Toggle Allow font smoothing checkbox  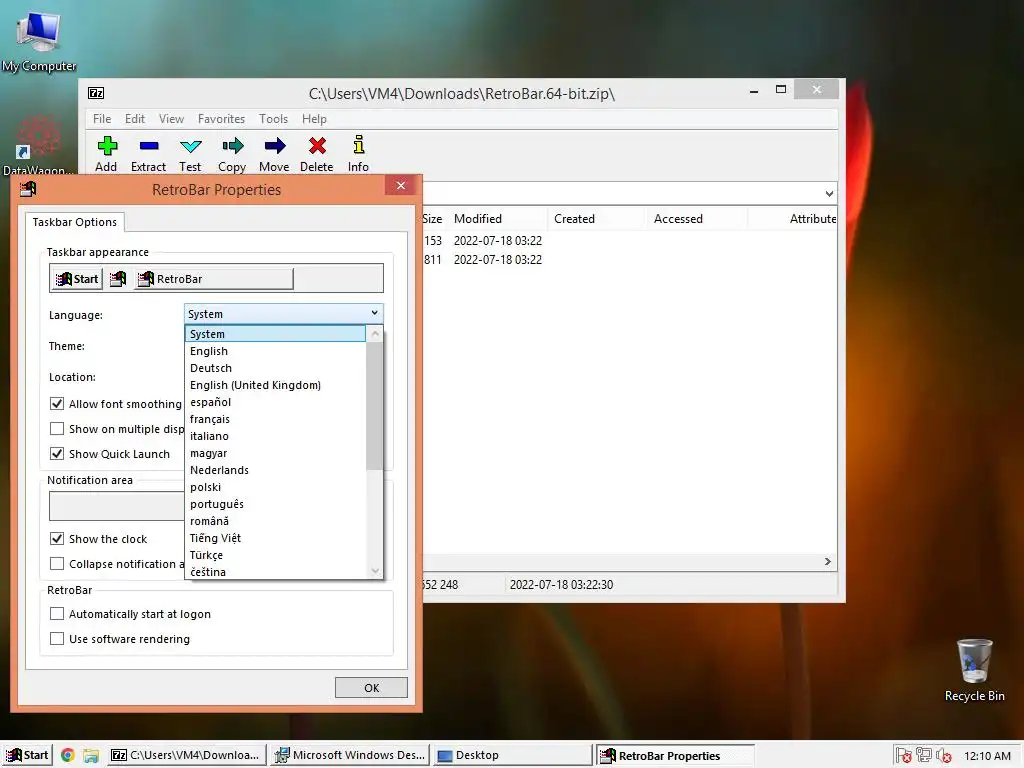point(57,404)
